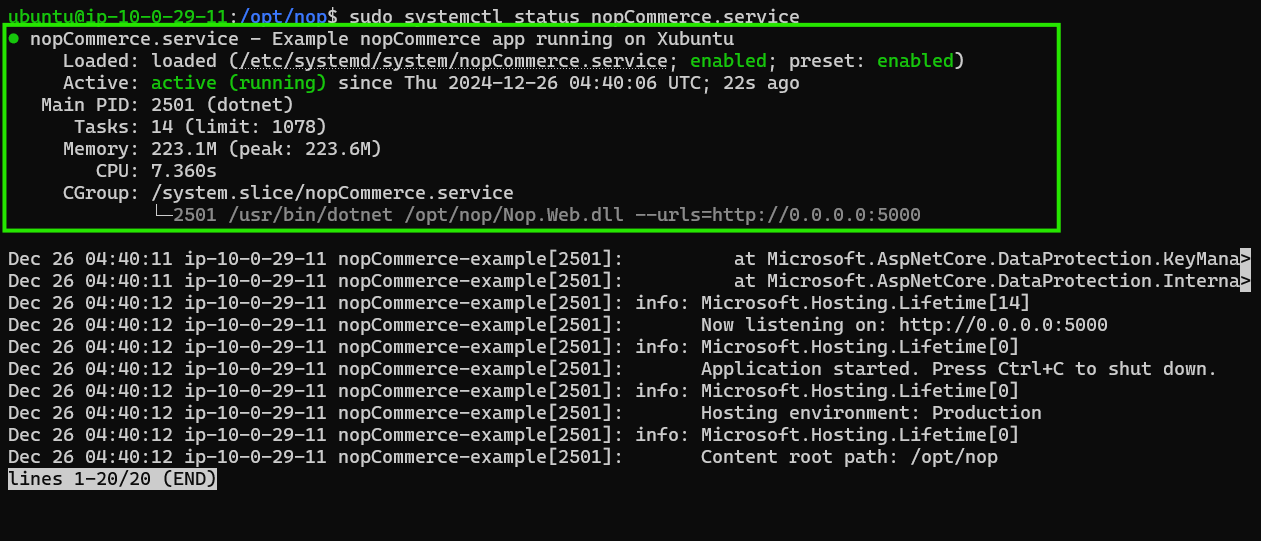This screenshot has height=541, width=1261.
Task: Click the /system.slice/nopCommerce.service CGroup path
Action: [x=332, y=193]
